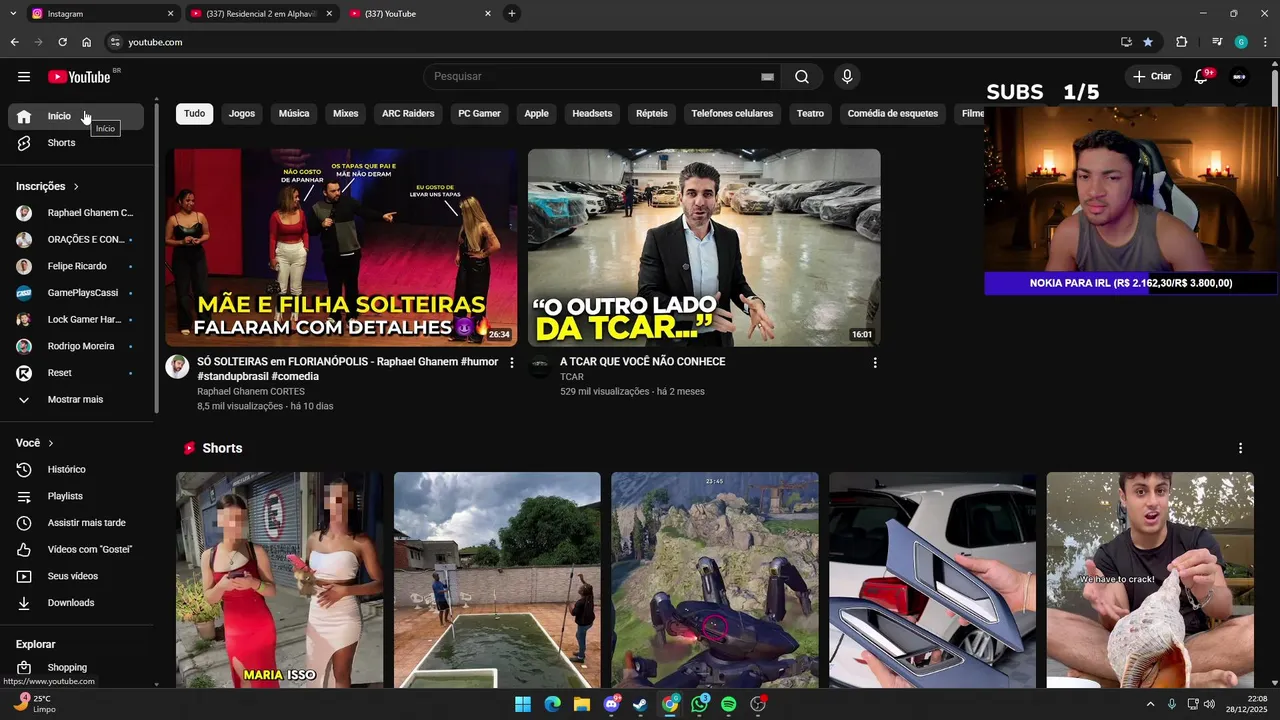This screenshot has width=1280, height=720.
Task: Open a new browser tab
Action: [512, 13]
